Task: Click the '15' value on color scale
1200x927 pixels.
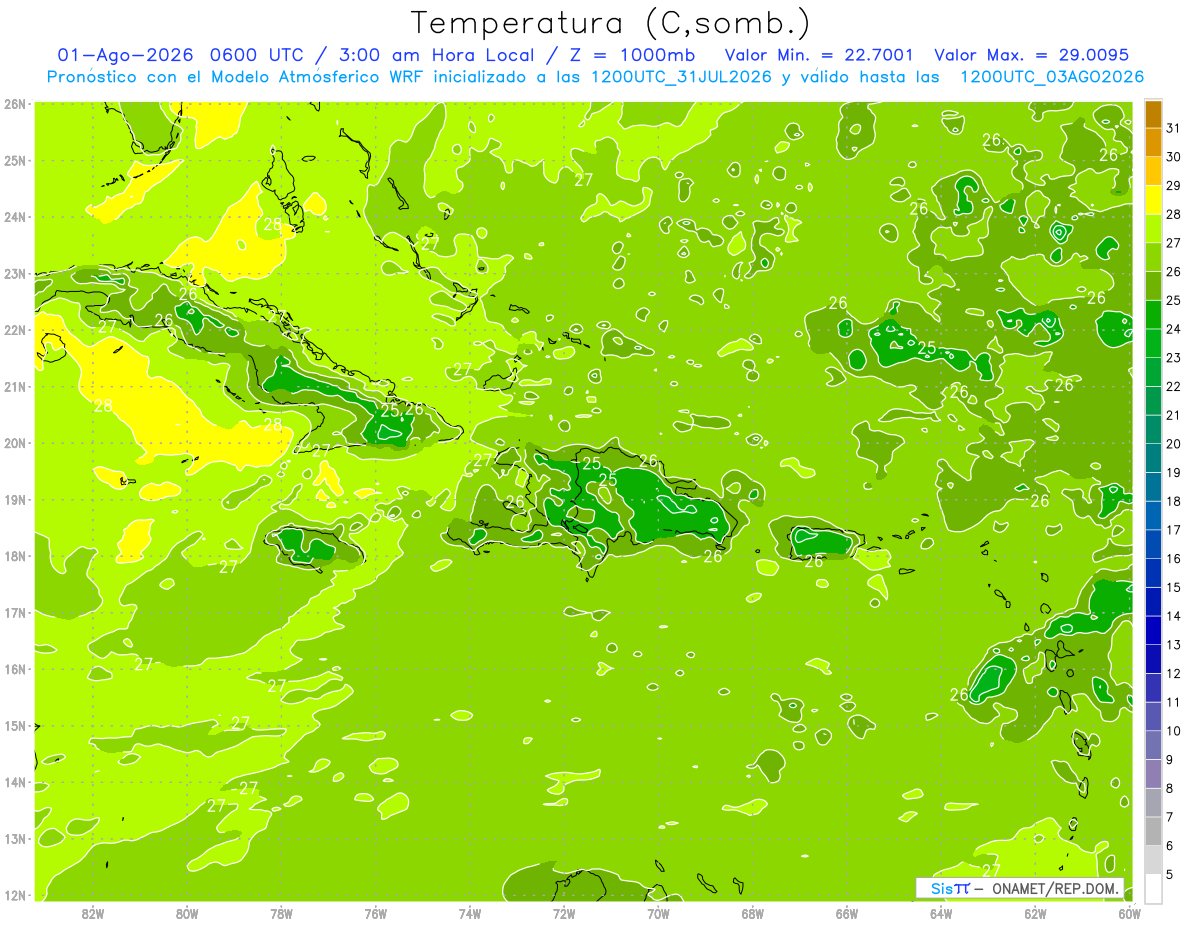Action: point(1174,587)
